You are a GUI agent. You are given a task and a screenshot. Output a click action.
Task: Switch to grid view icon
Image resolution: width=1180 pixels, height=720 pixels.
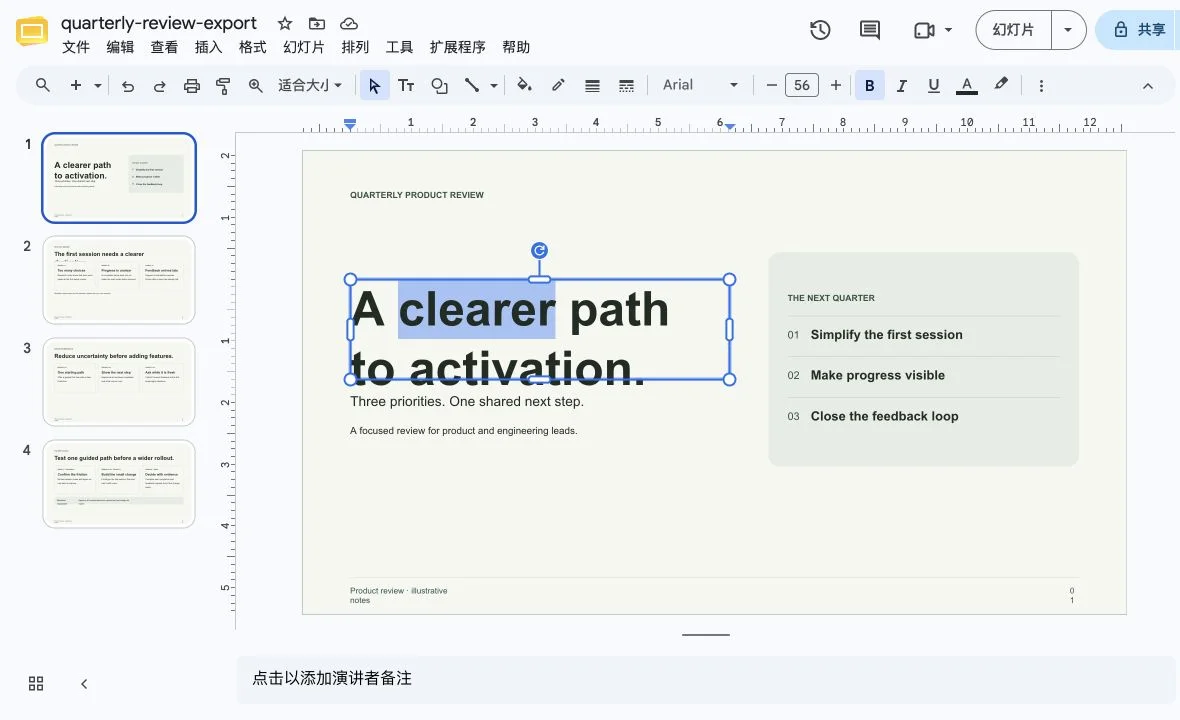(36, 683)
